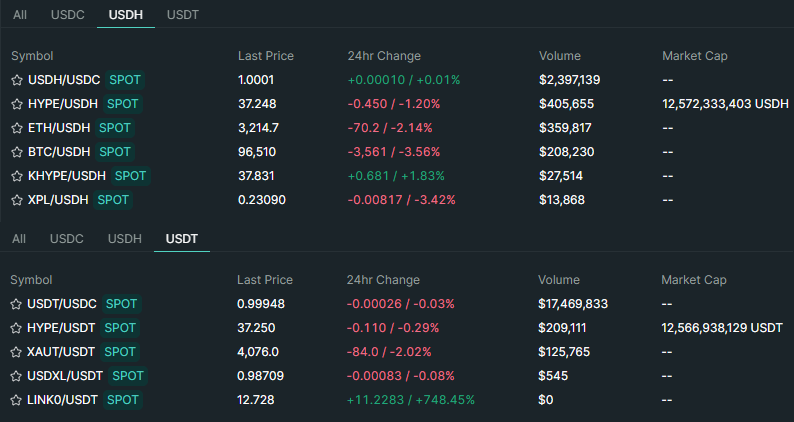This screenshot has width=794, height=422.
Task: Switch to USDC tab in top panel
Action: (68, 15)
